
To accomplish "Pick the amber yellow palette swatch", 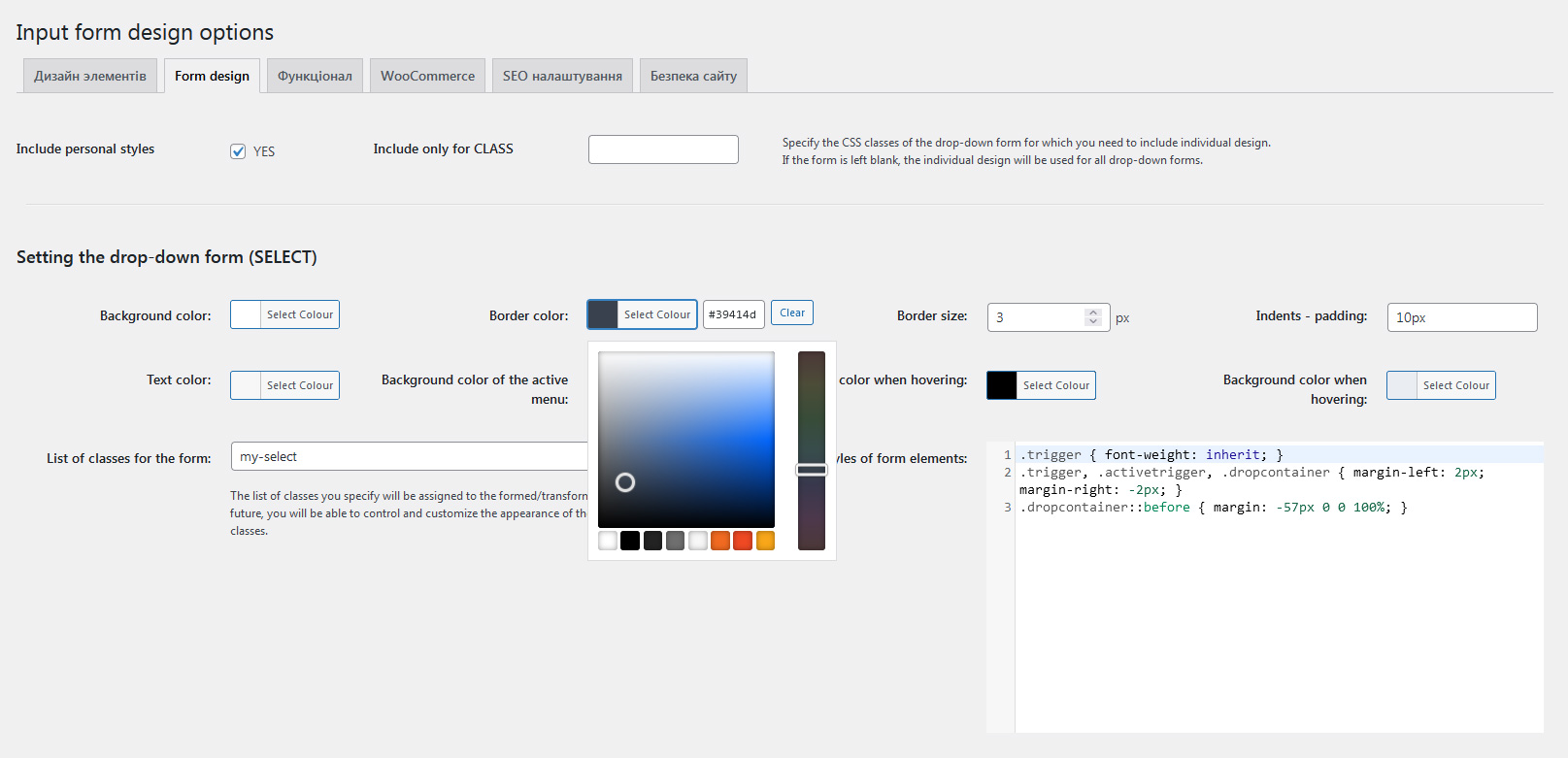I will [x=765, y=541].
